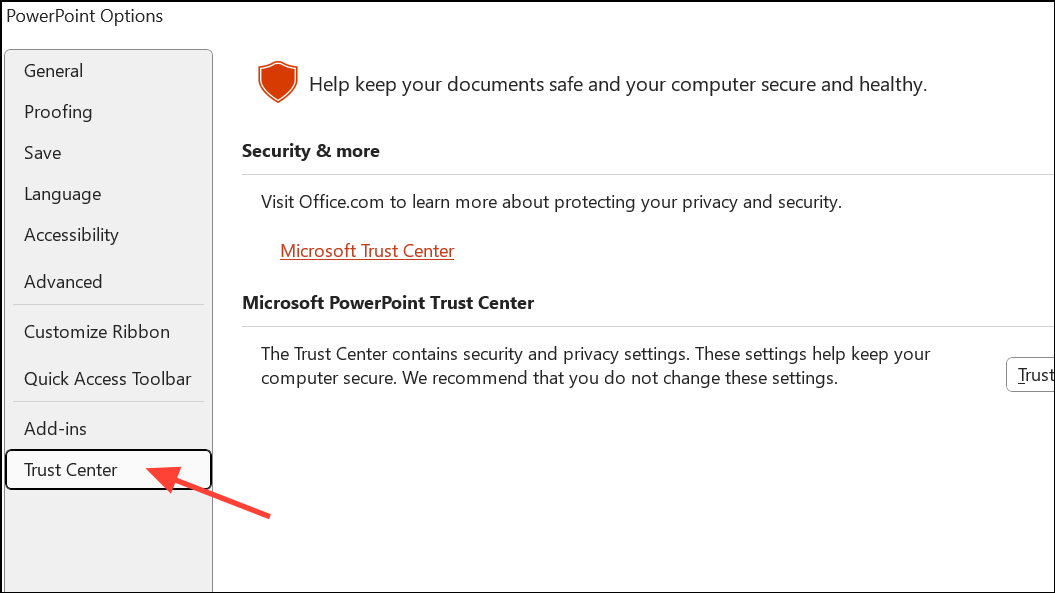This screenshot has height=593, width=1055.
Task: Follow the Microsoft Trust Center link
Action: click(x=367, y=250)
